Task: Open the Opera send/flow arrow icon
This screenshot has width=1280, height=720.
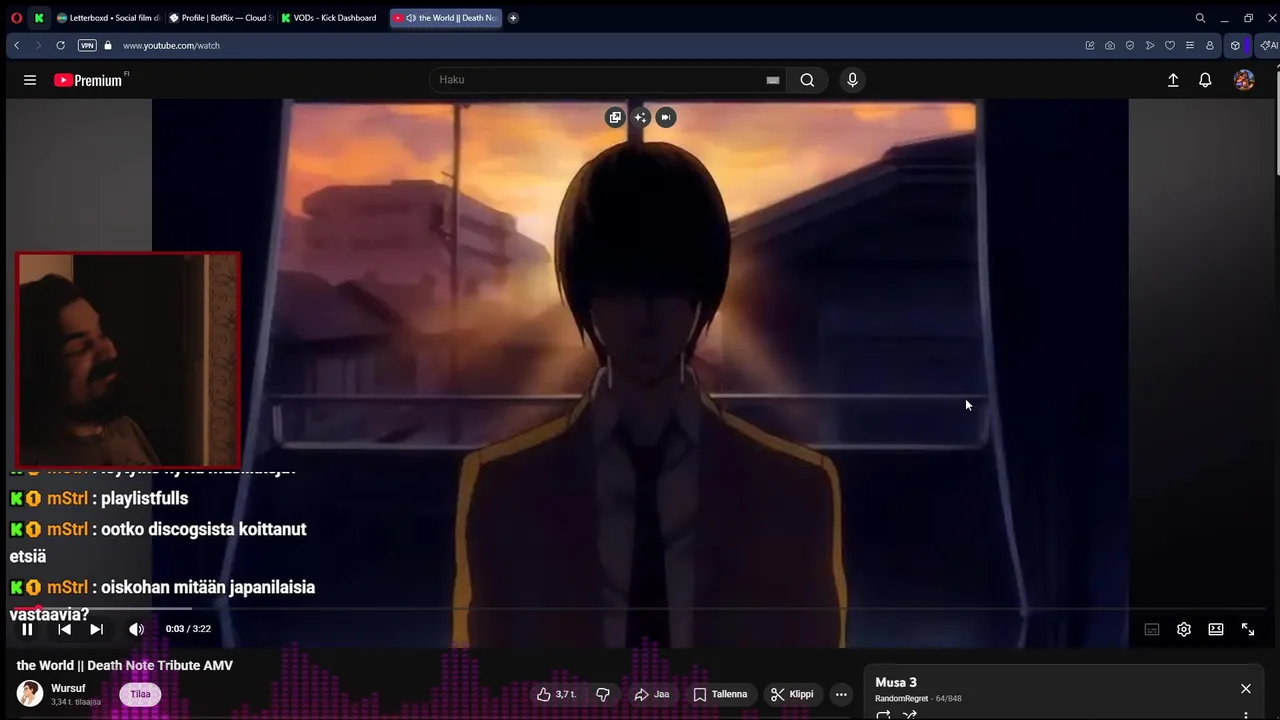Action: pyautogui.click(x=1150, y=45)
